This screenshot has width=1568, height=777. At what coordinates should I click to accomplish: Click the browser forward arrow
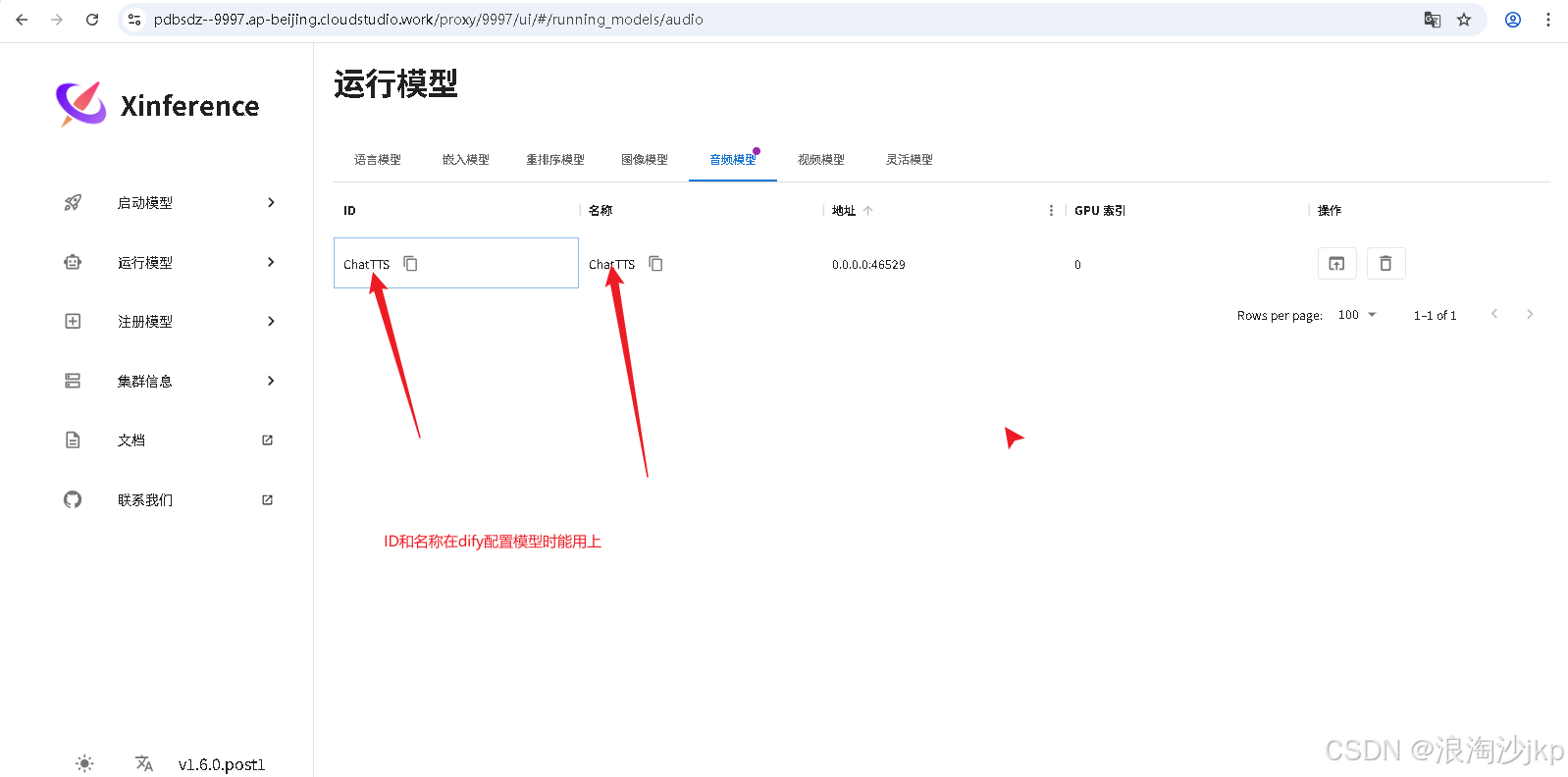tap(57, 20)
